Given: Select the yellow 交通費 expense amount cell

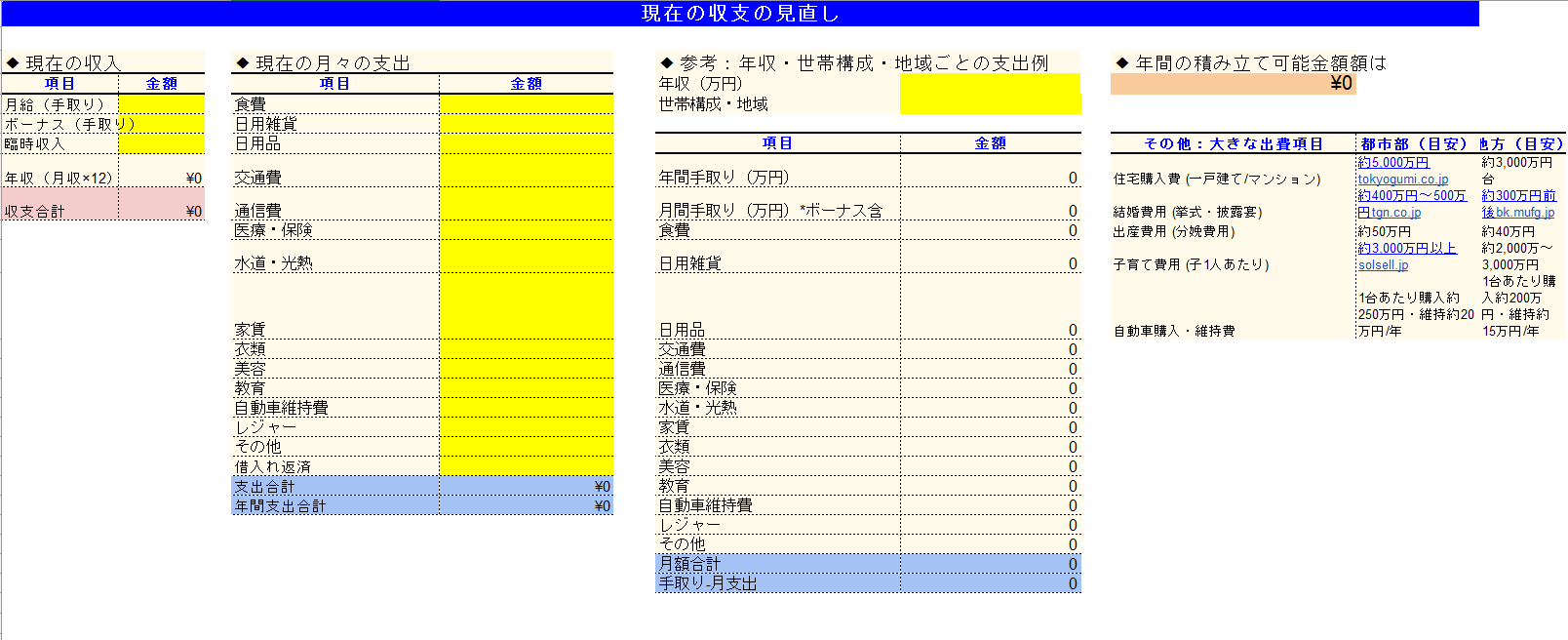Looking at the screenshot, I should 526,177.
